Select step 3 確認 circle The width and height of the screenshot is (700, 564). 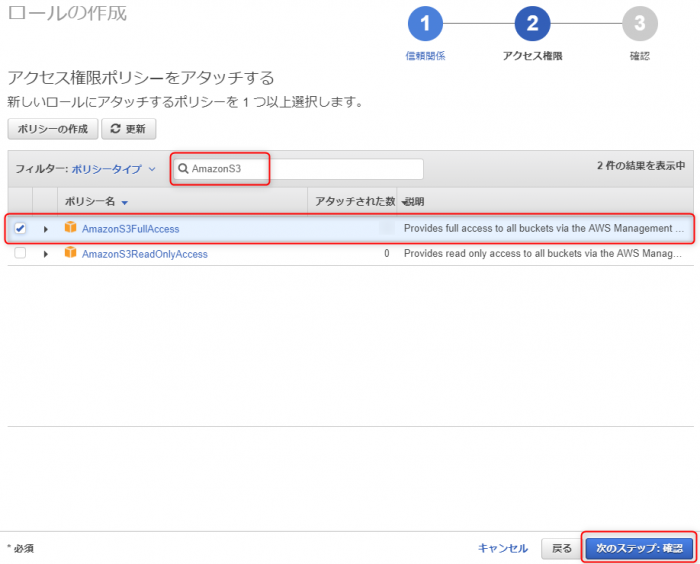[640, 23]
